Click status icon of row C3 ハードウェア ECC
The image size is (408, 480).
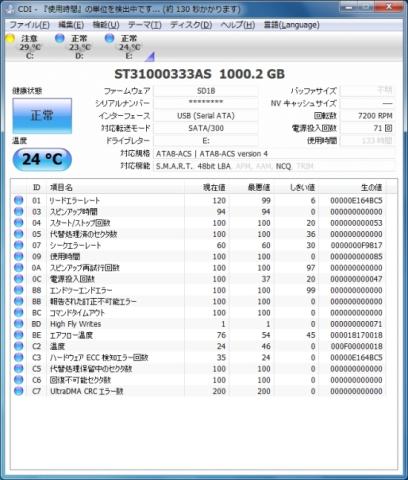click(x=19, y=357)
